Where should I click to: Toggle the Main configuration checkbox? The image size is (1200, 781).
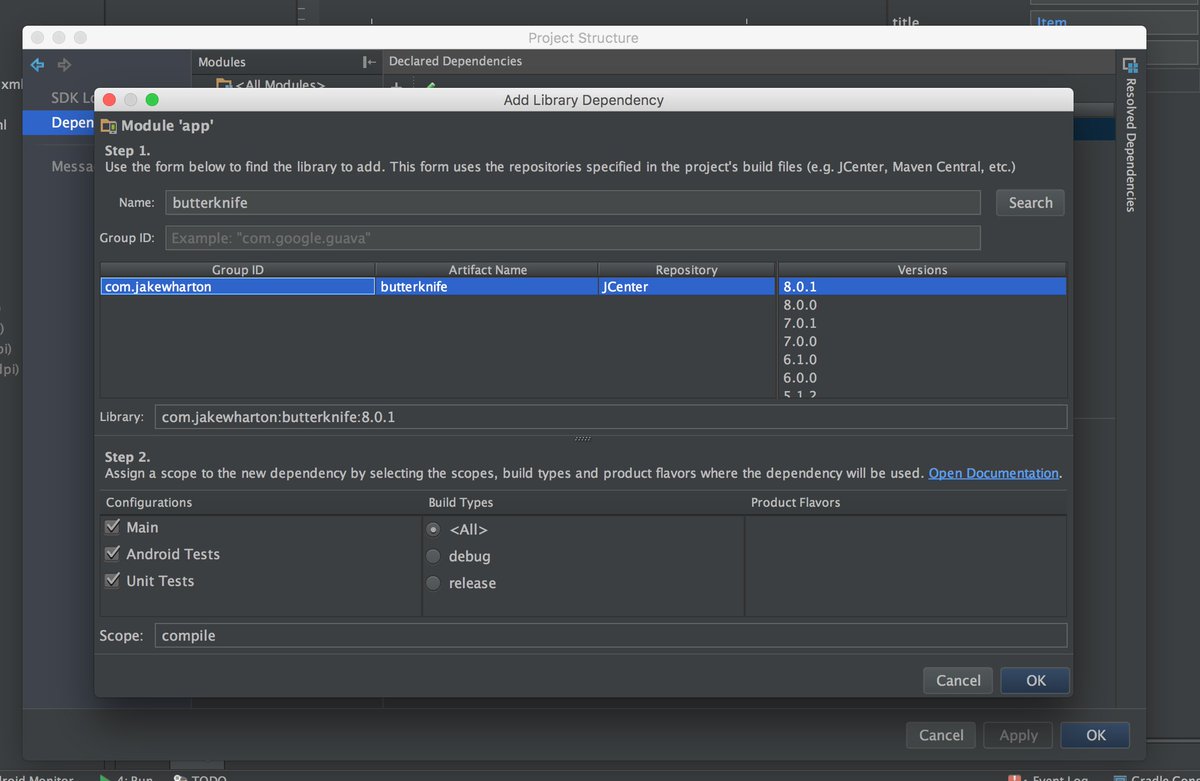point(112,527)
